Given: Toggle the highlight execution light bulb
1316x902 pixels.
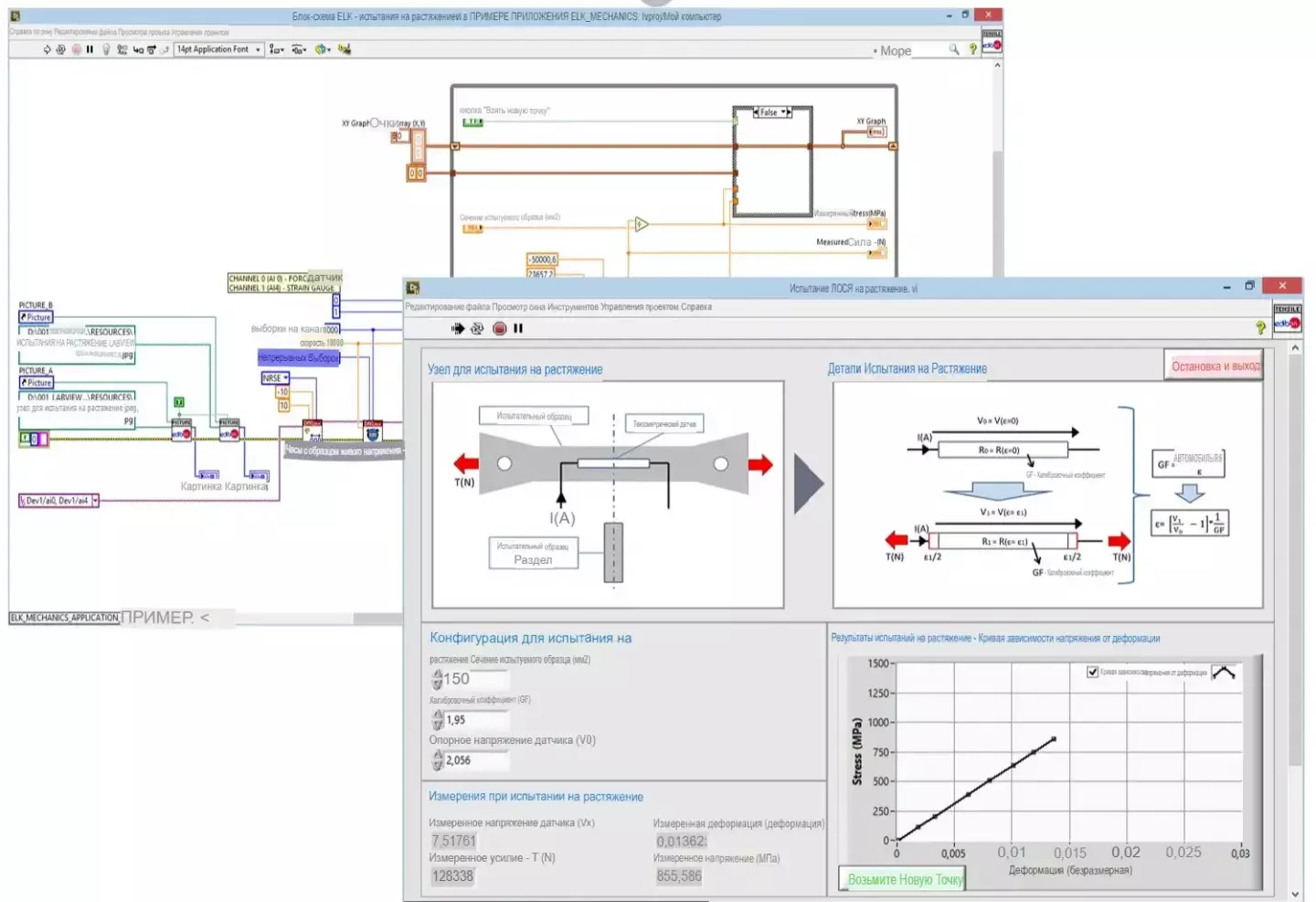Looking at the screenshot, I should coord(106,49).
